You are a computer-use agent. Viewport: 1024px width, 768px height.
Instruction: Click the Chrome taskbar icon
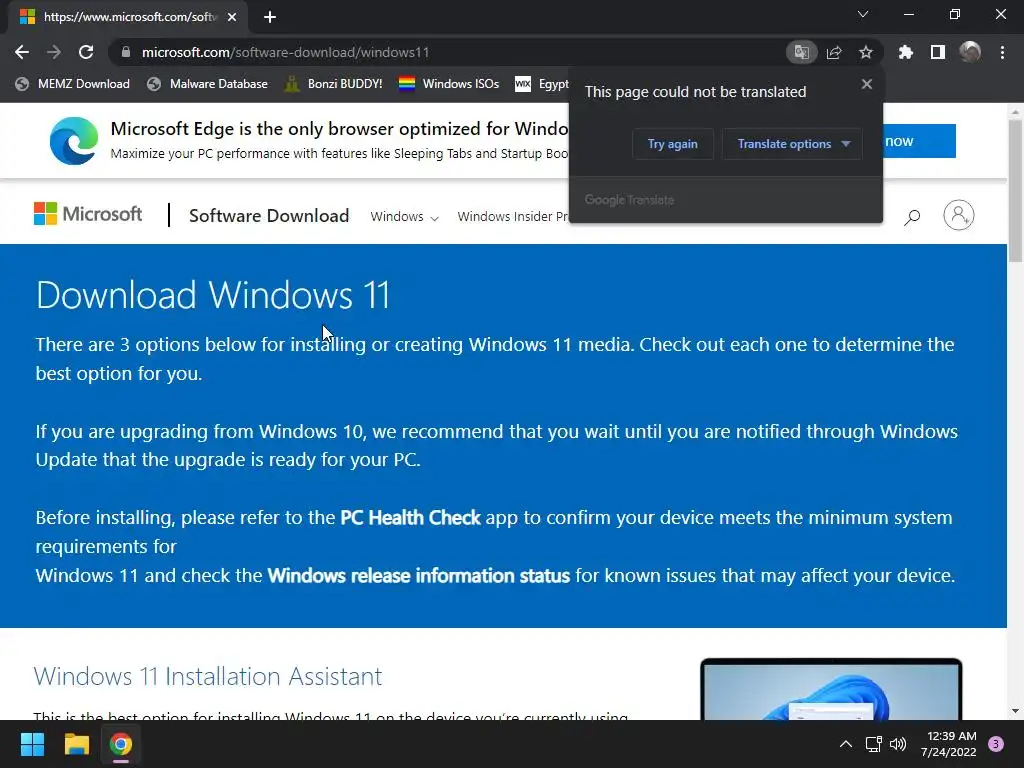coord(121,744)
